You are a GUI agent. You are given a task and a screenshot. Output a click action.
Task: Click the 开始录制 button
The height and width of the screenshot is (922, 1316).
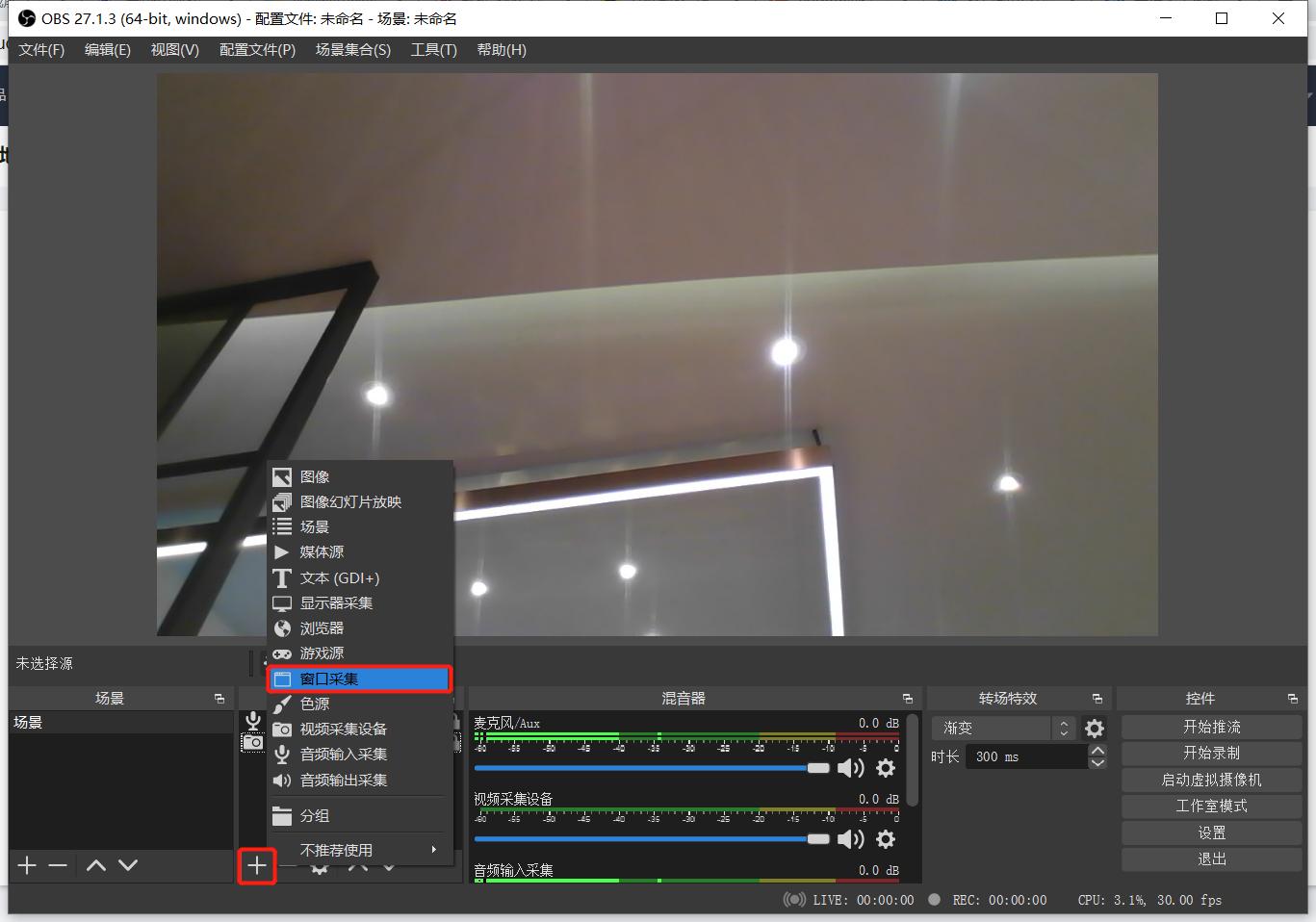tap(1211, 753)
